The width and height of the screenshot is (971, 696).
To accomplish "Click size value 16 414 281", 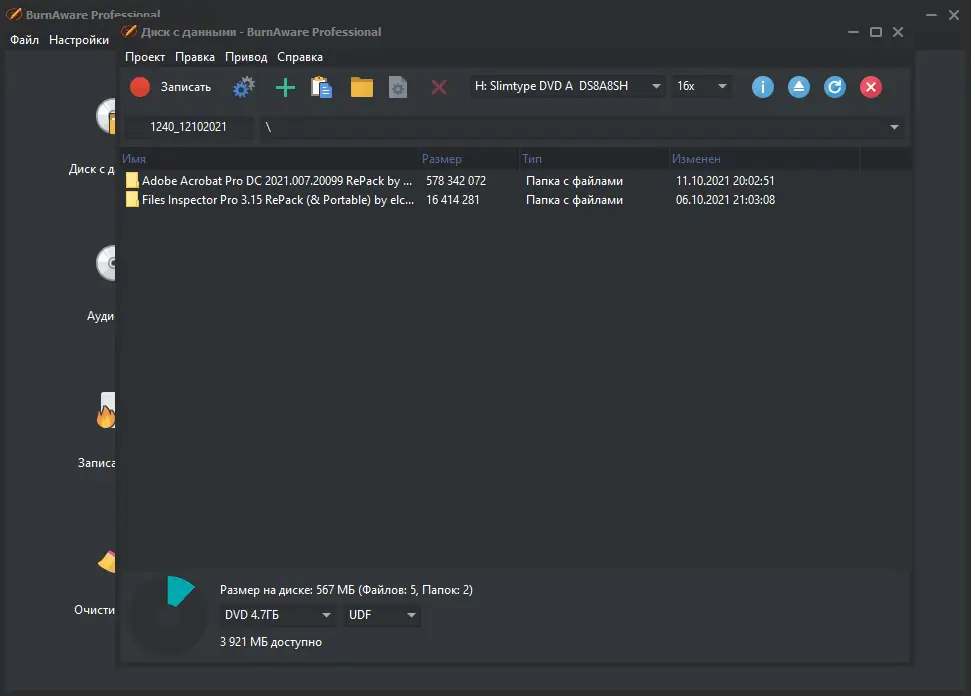I will 453,200.
